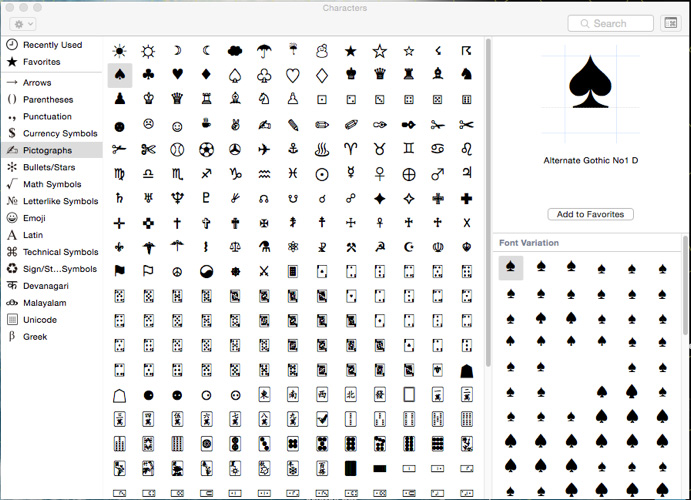This screenshot has height=500, width=691.
Task: Select the male sign character
Action: (437, 174)
